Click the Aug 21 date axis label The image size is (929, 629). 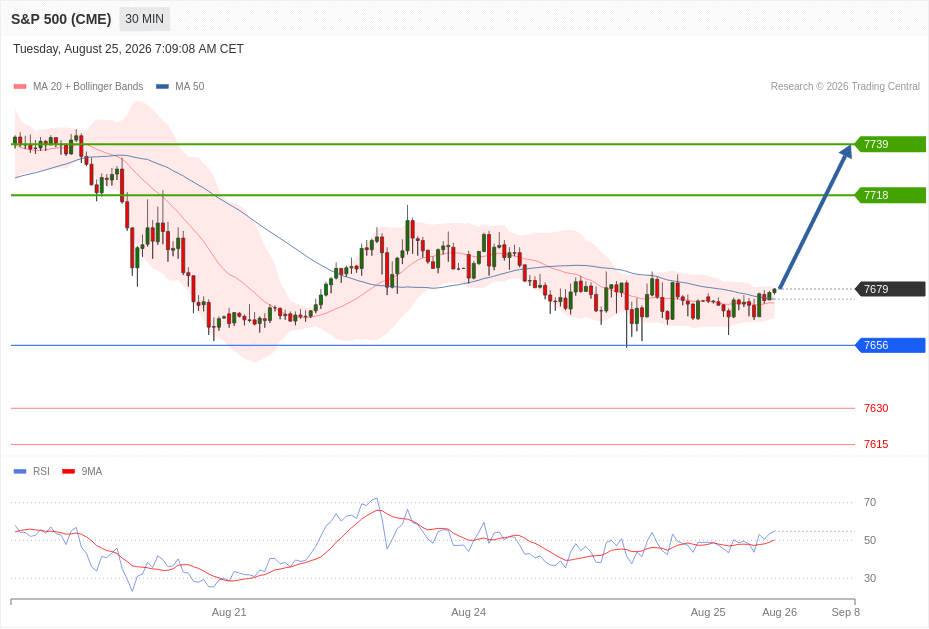(x=229, y=612)
